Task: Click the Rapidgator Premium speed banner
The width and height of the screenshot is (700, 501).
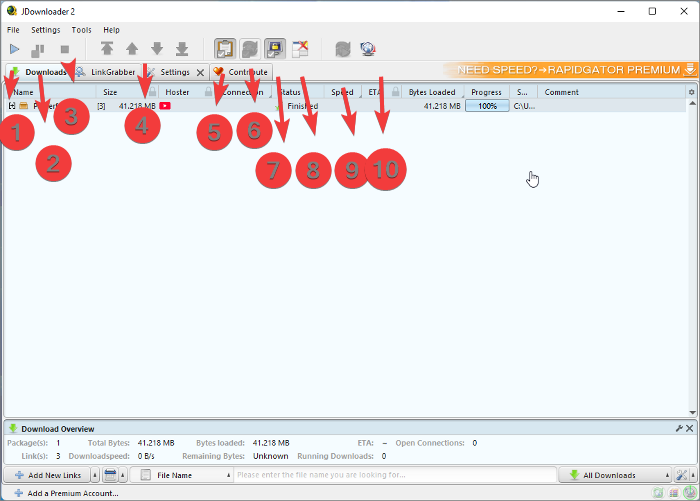Action: coord(570,70)
